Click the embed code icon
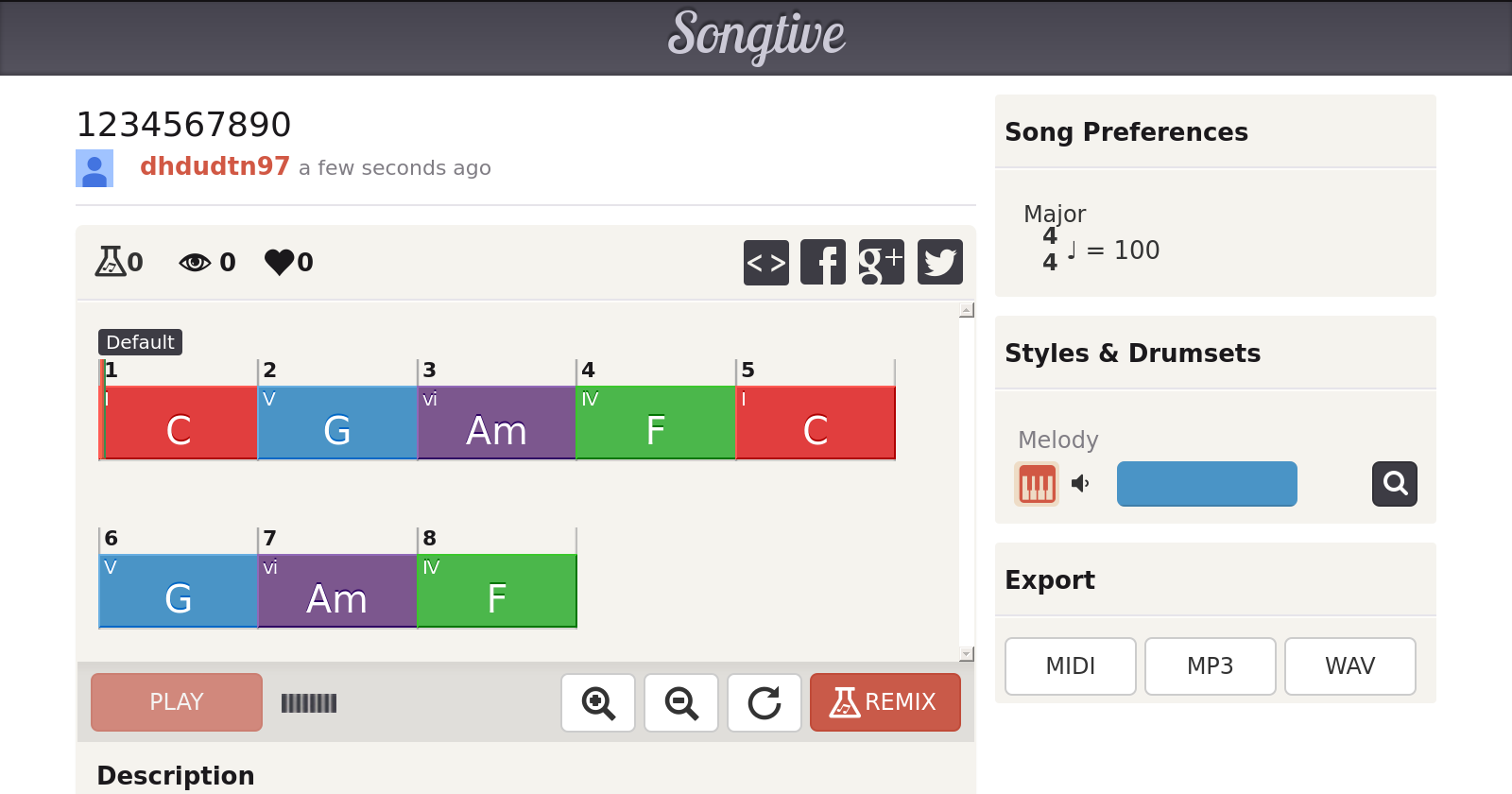Screen dimensions: 1512x794 pos(765,262)
